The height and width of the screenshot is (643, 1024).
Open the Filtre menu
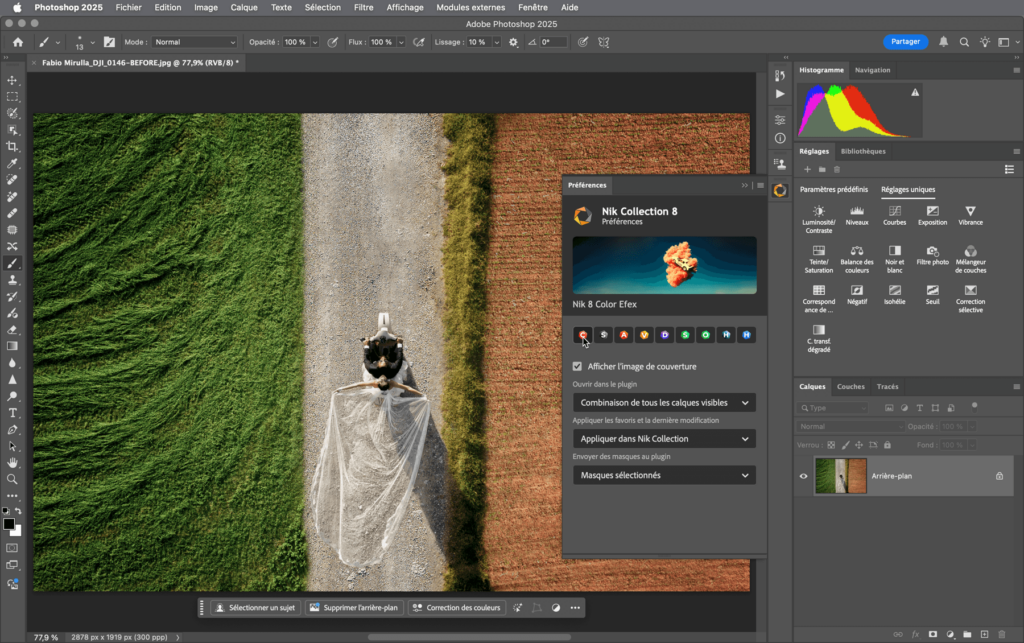364,7
